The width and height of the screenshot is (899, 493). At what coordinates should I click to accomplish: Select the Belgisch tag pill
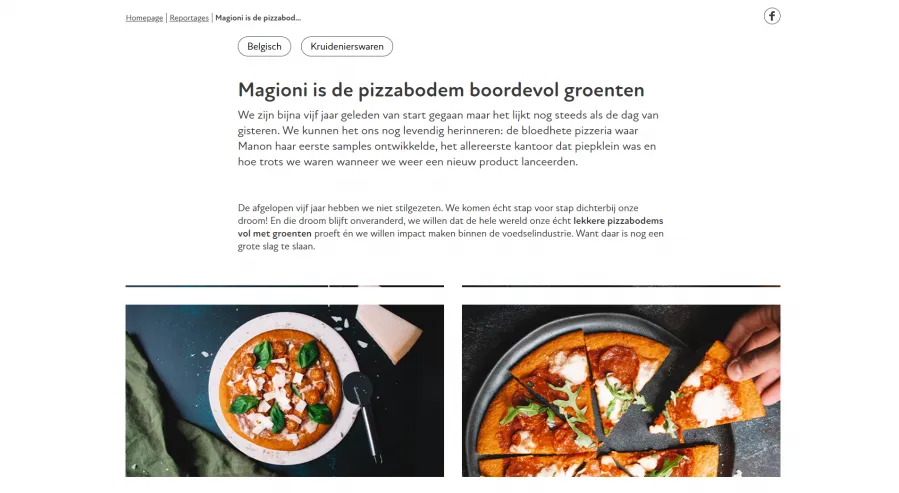click(x=264, y=46)
